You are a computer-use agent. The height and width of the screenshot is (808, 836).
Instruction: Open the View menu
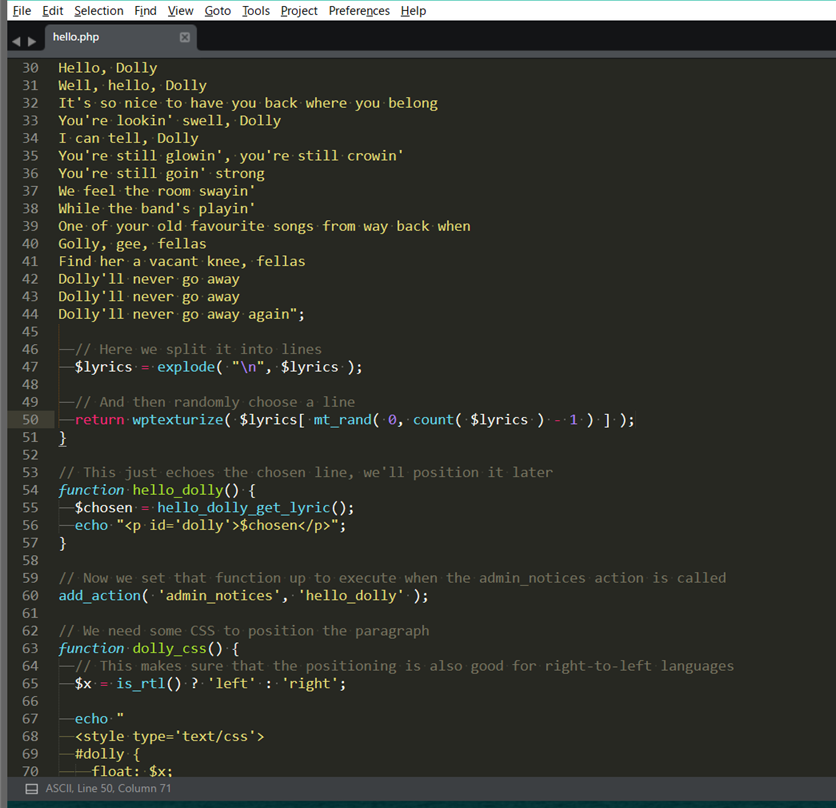(x=180, y=11)
